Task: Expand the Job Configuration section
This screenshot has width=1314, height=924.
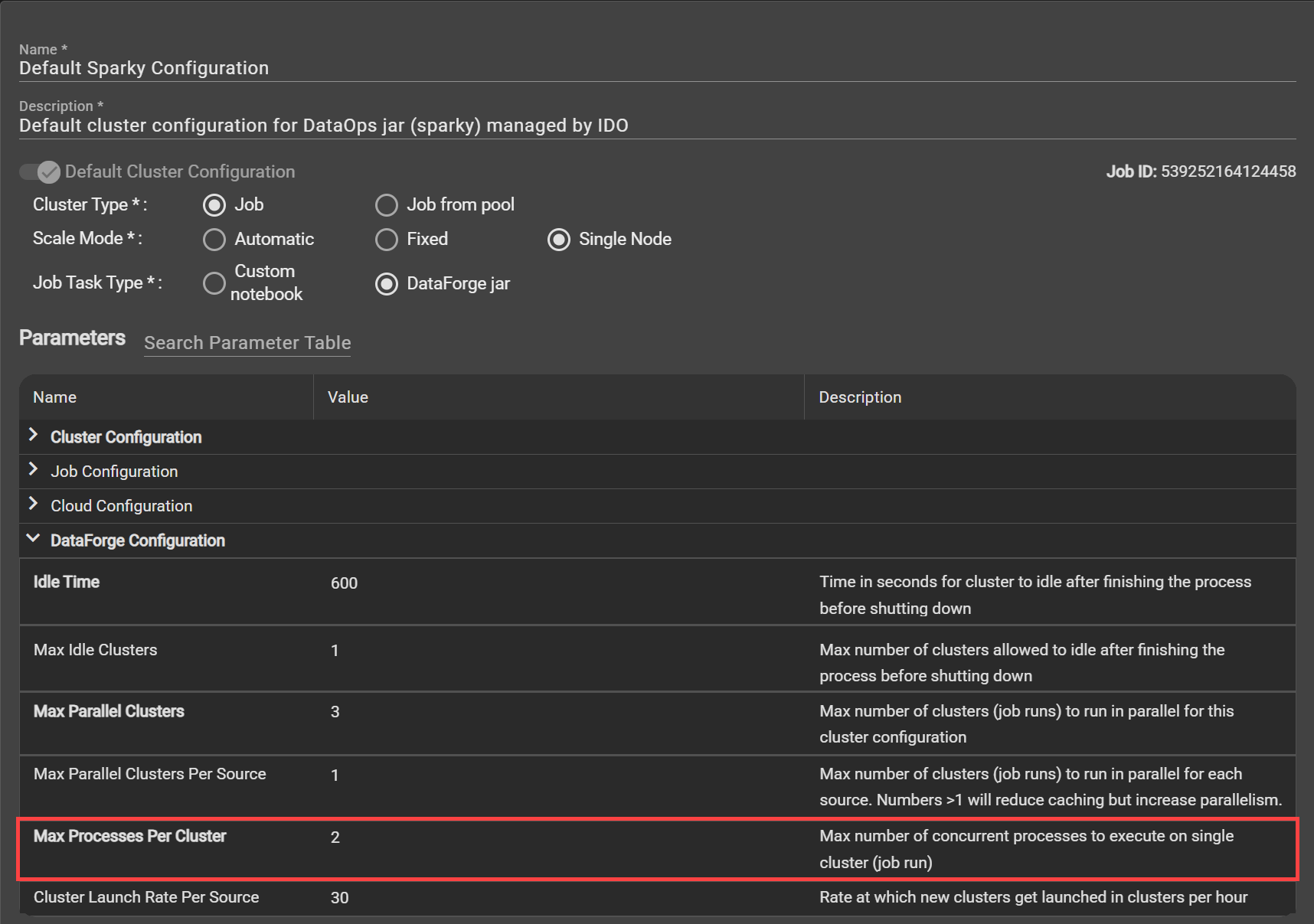Action: tap(34, 471)
